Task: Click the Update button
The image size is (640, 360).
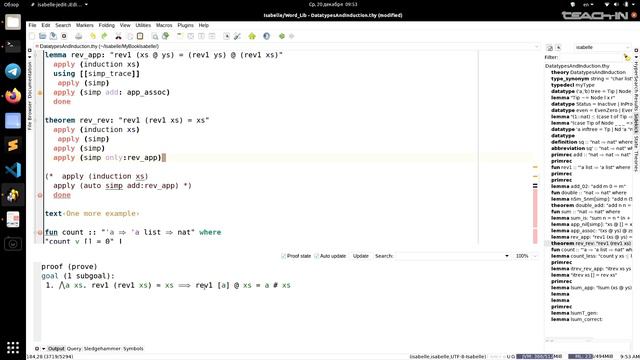Action: (x=360, y=256)
